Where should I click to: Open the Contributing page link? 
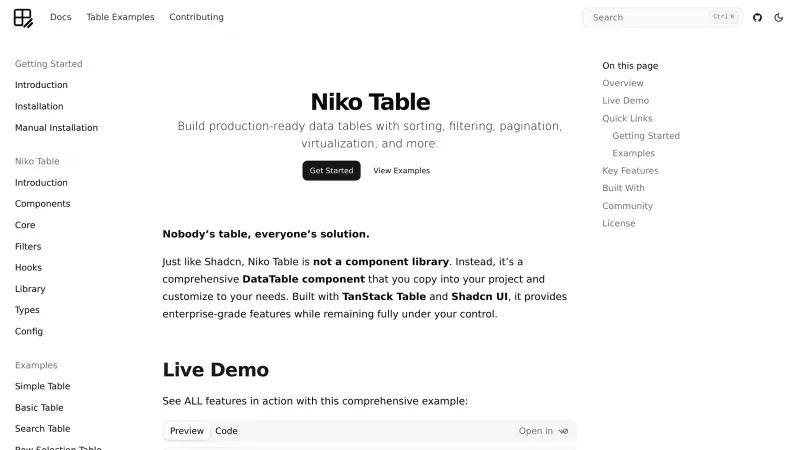click(x=196, y=17)
